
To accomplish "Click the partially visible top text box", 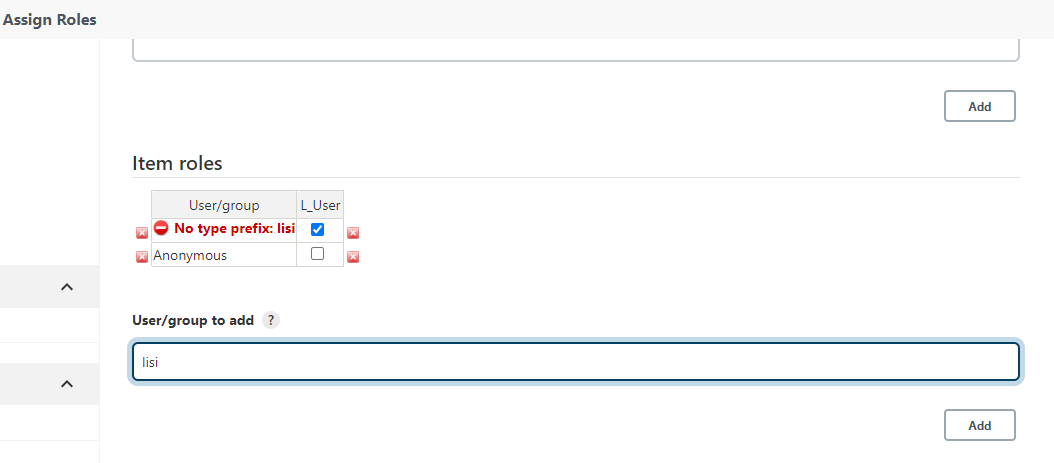I will (575, 49).
